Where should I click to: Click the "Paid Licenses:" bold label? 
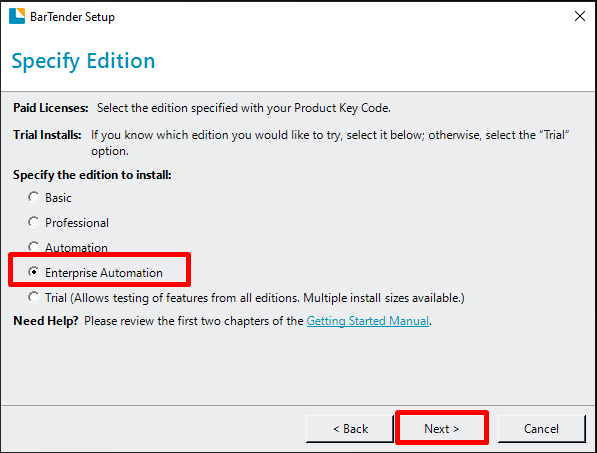point(51,108)
